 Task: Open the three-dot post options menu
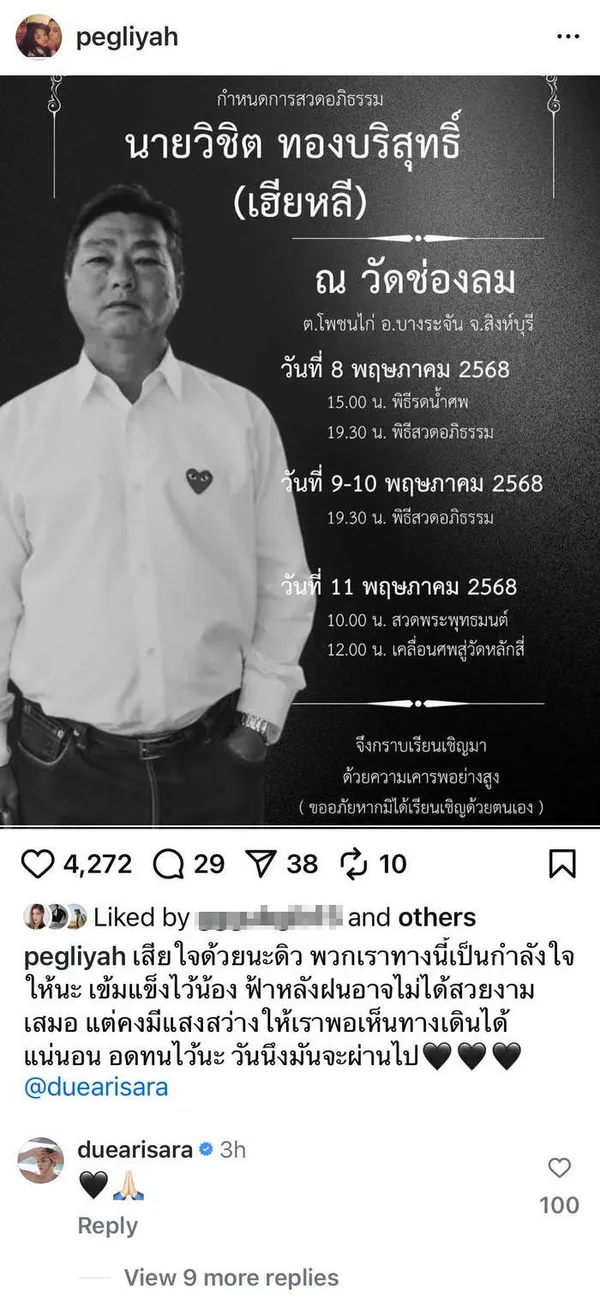[x=568, y=37]
